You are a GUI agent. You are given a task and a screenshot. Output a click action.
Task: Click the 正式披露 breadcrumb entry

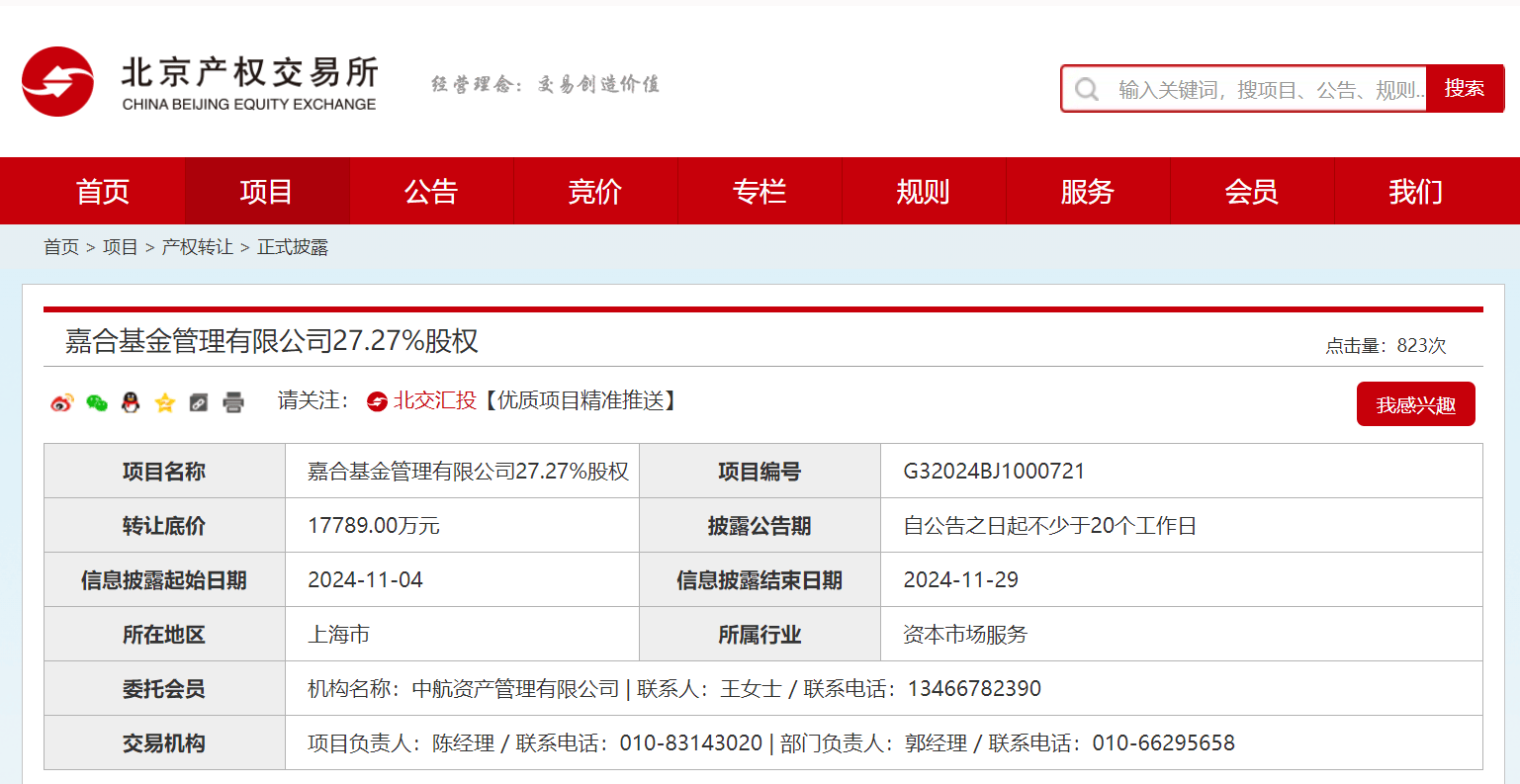292,246
